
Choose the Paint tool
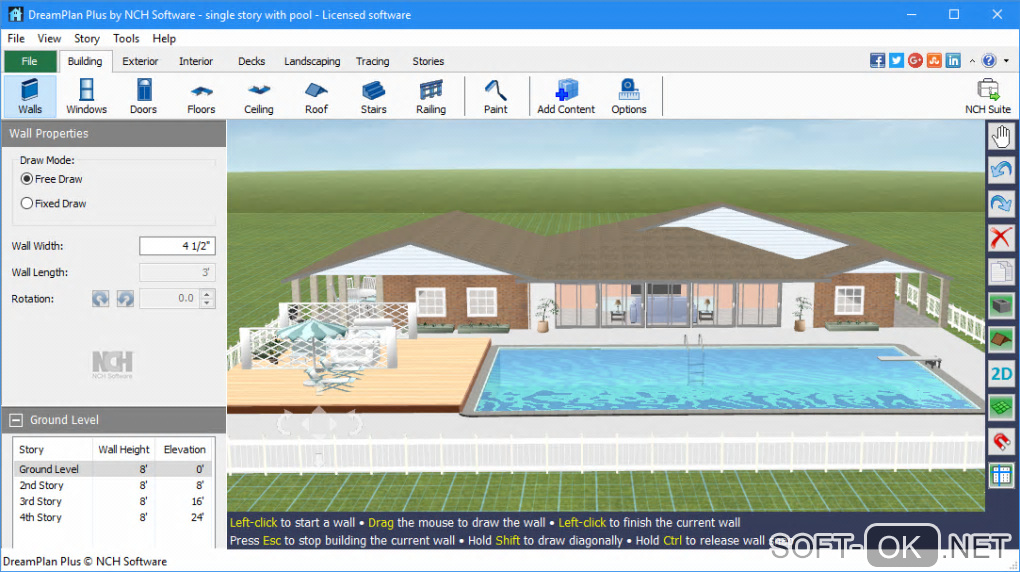click(495, 96)
